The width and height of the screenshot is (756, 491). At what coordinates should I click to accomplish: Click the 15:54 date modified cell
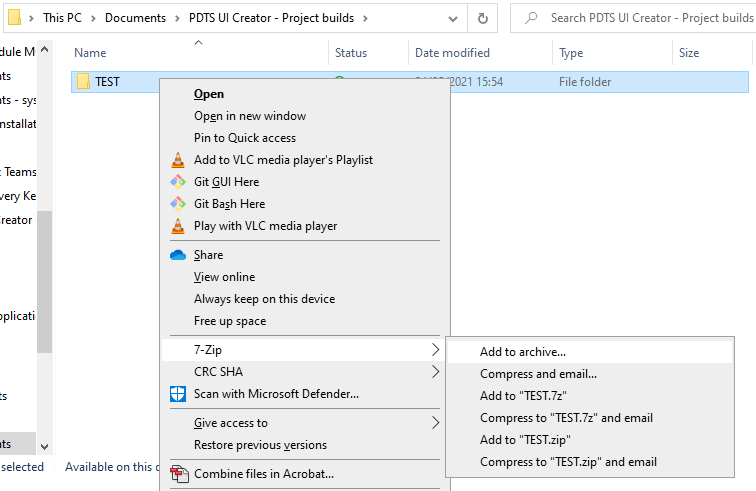pos(476,82)
